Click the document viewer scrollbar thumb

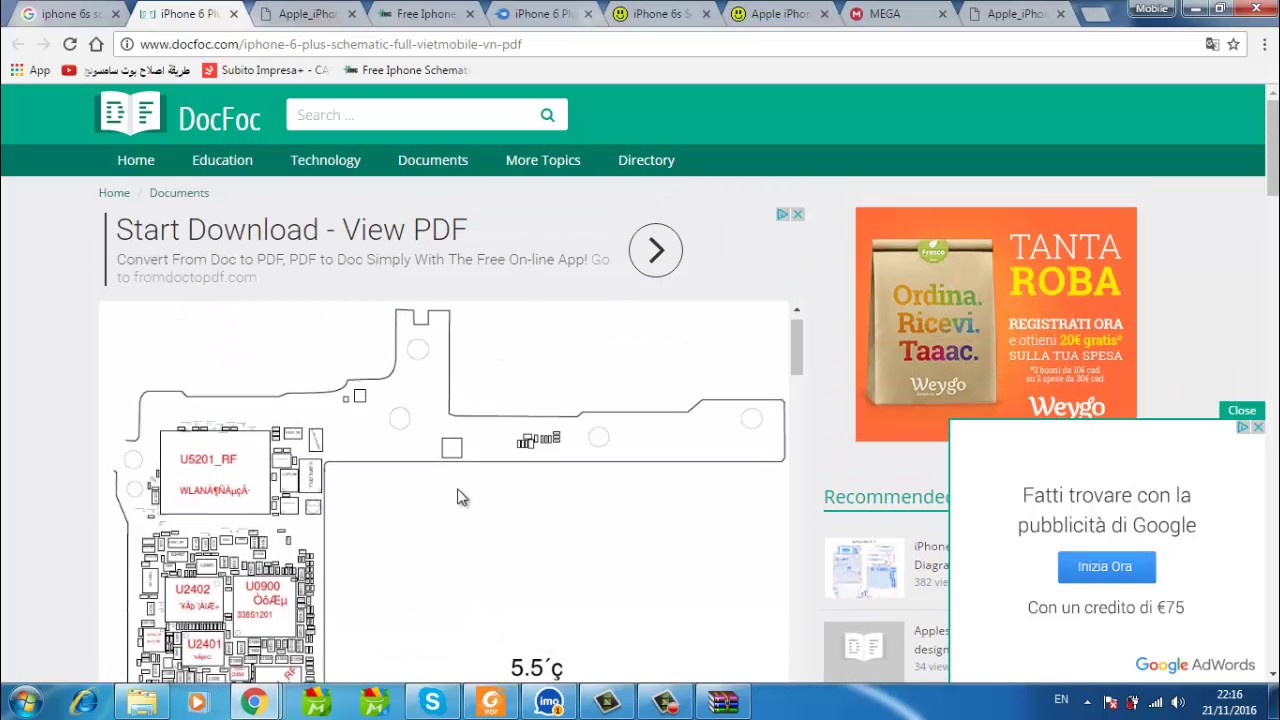click(x=797, y=348)
